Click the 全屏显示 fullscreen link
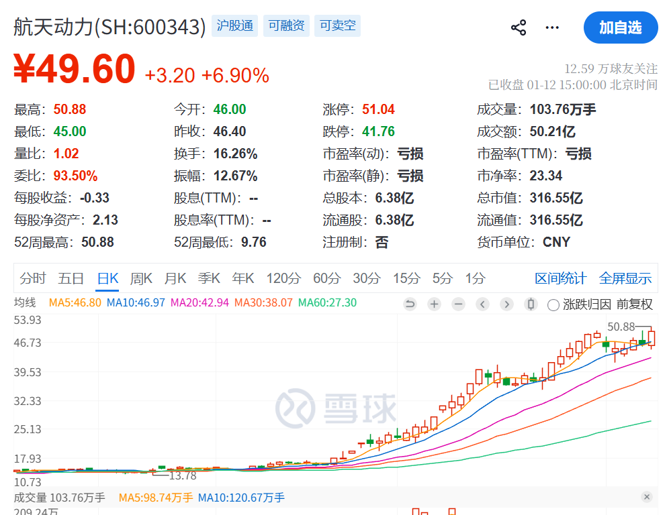The image size is (667, 515). 625,278
